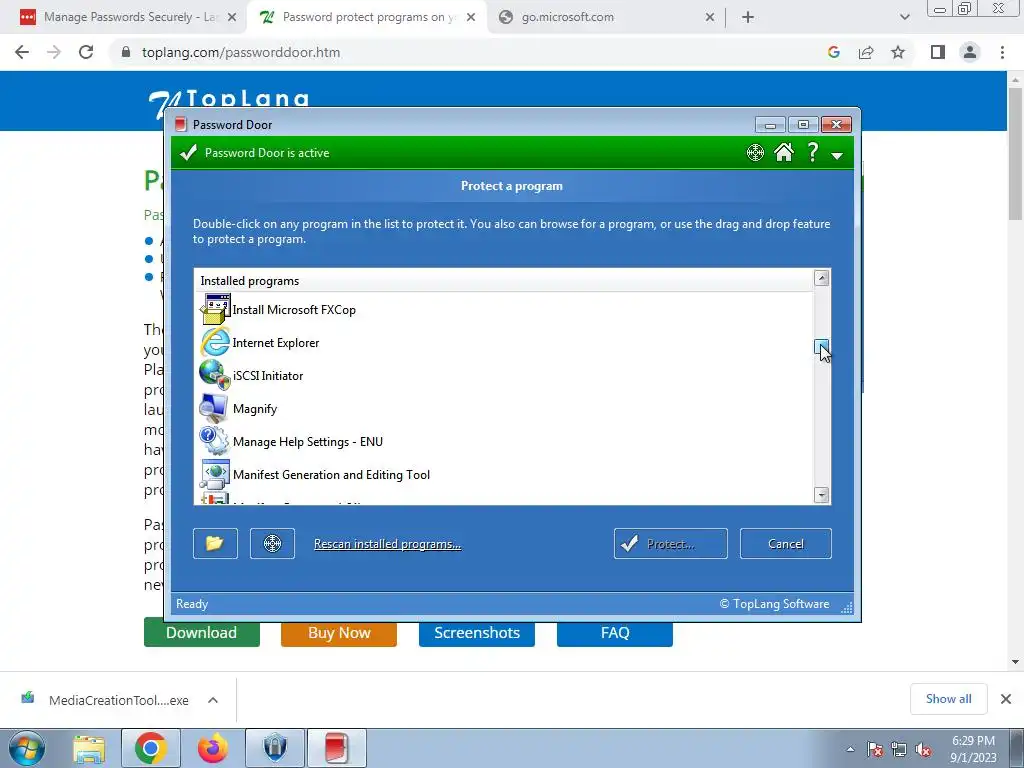Click Chrome icon on taskbar
The image size is (1024, 768).
click(151, 748)
